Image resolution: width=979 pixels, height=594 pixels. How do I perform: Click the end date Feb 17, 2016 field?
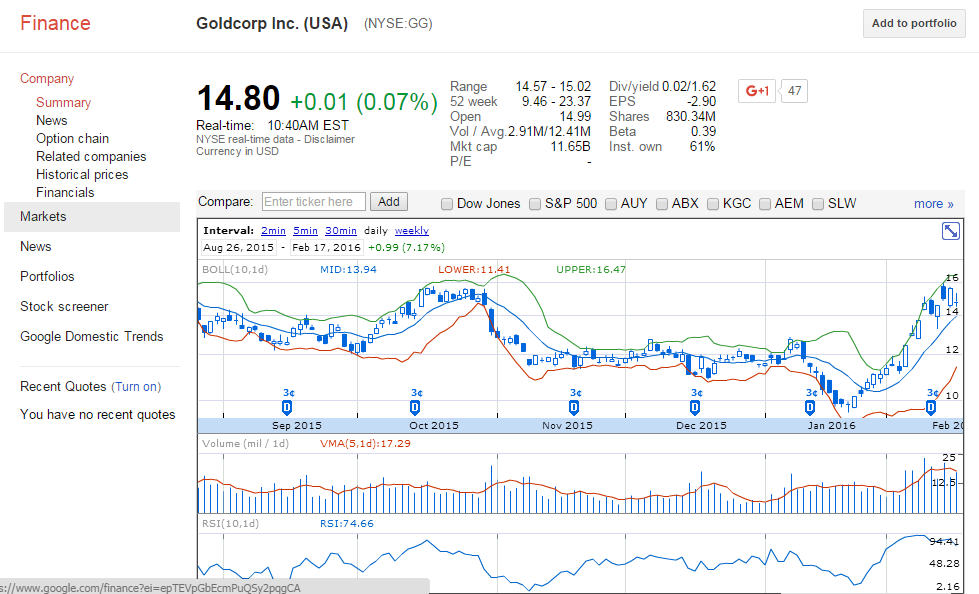[327, 247]
